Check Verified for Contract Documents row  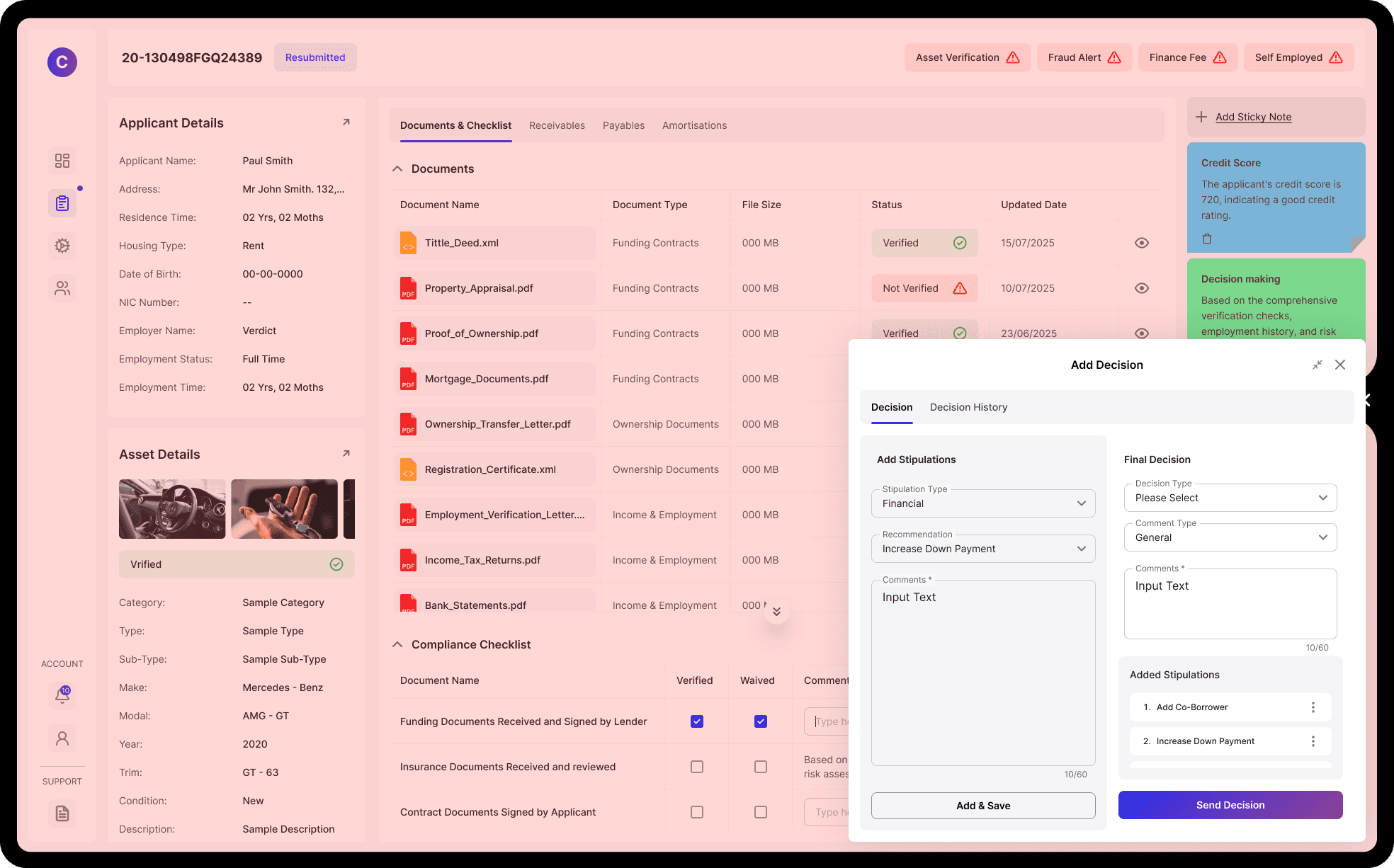tap(697, 812)
